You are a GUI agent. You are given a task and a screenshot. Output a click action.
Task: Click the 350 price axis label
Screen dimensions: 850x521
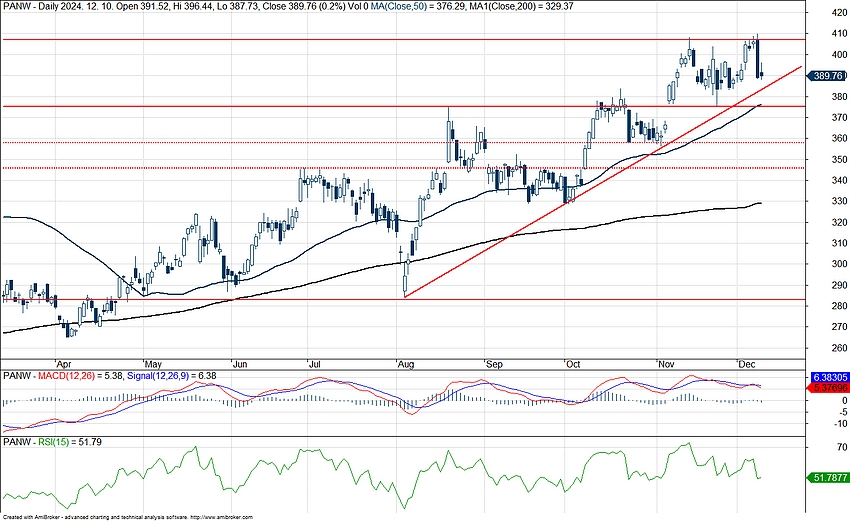839,159
